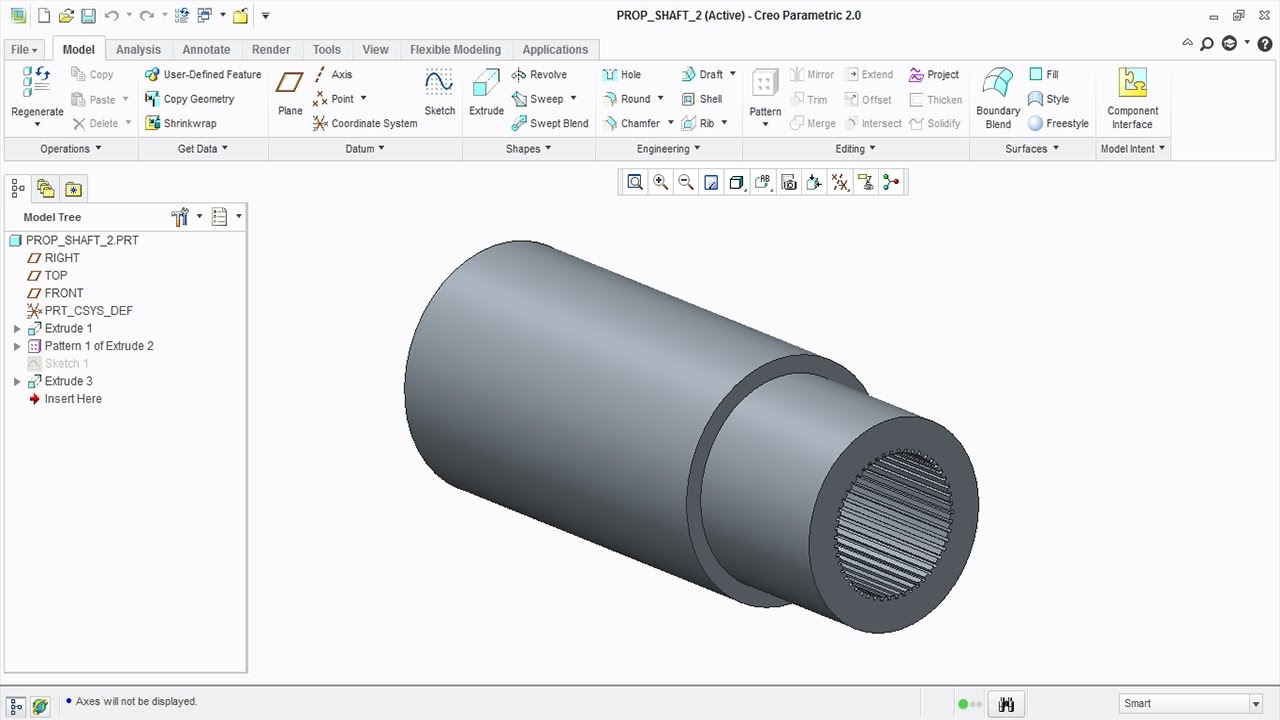Click the Rib button
This screenshot has height=720, width=1280.
[x=697, y=123]
